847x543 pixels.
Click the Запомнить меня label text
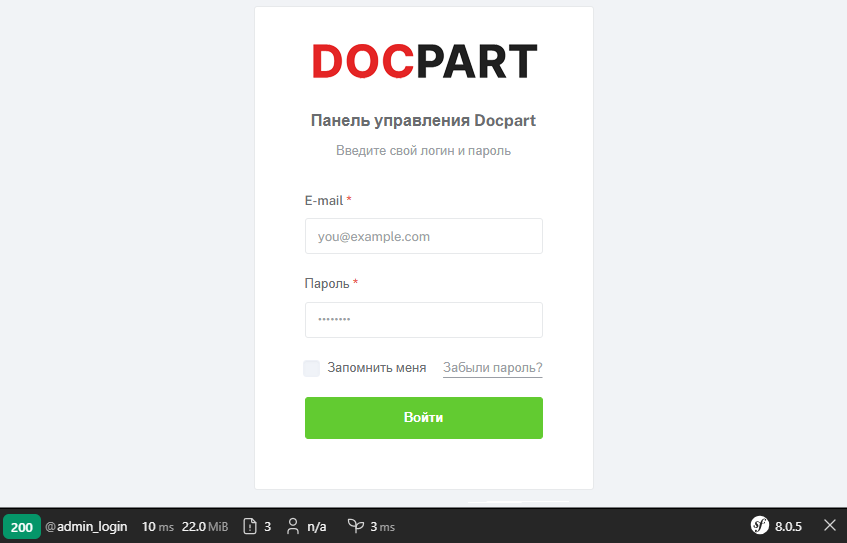coord(377,368)
